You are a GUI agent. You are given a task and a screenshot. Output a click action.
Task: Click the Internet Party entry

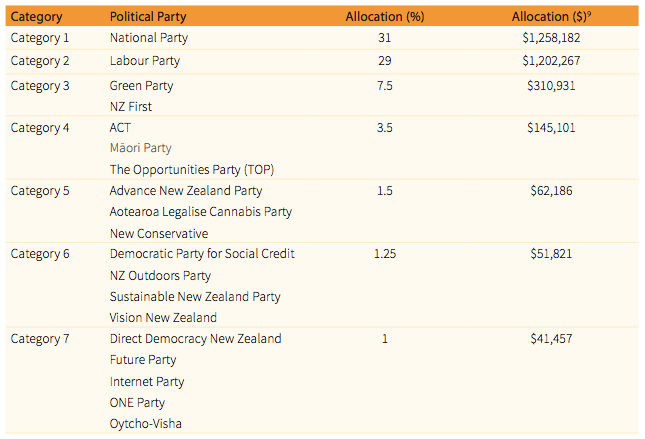(147, 381)
